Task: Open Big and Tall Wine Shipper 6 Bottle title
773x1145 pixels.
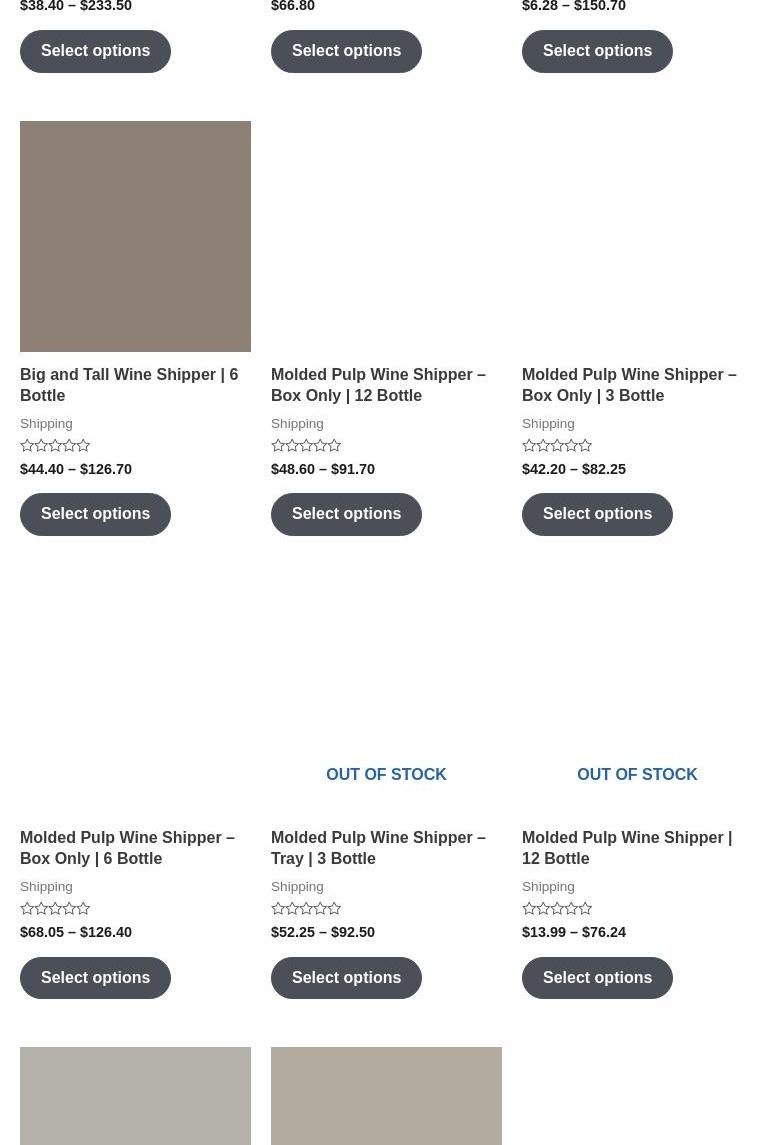Action: [129, 385]
